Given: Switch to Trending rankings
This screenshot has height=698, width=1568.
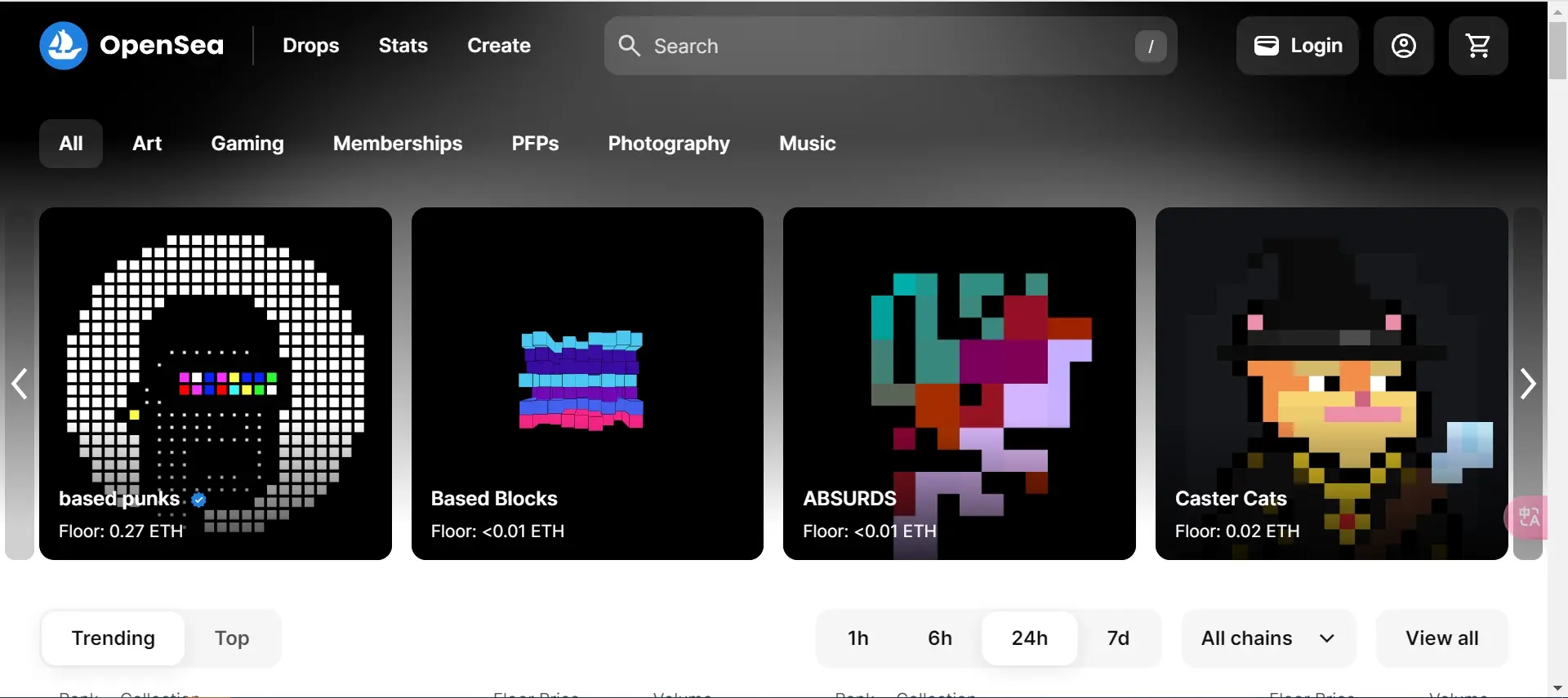Looking at the screenshot, I should coord(114,638).
